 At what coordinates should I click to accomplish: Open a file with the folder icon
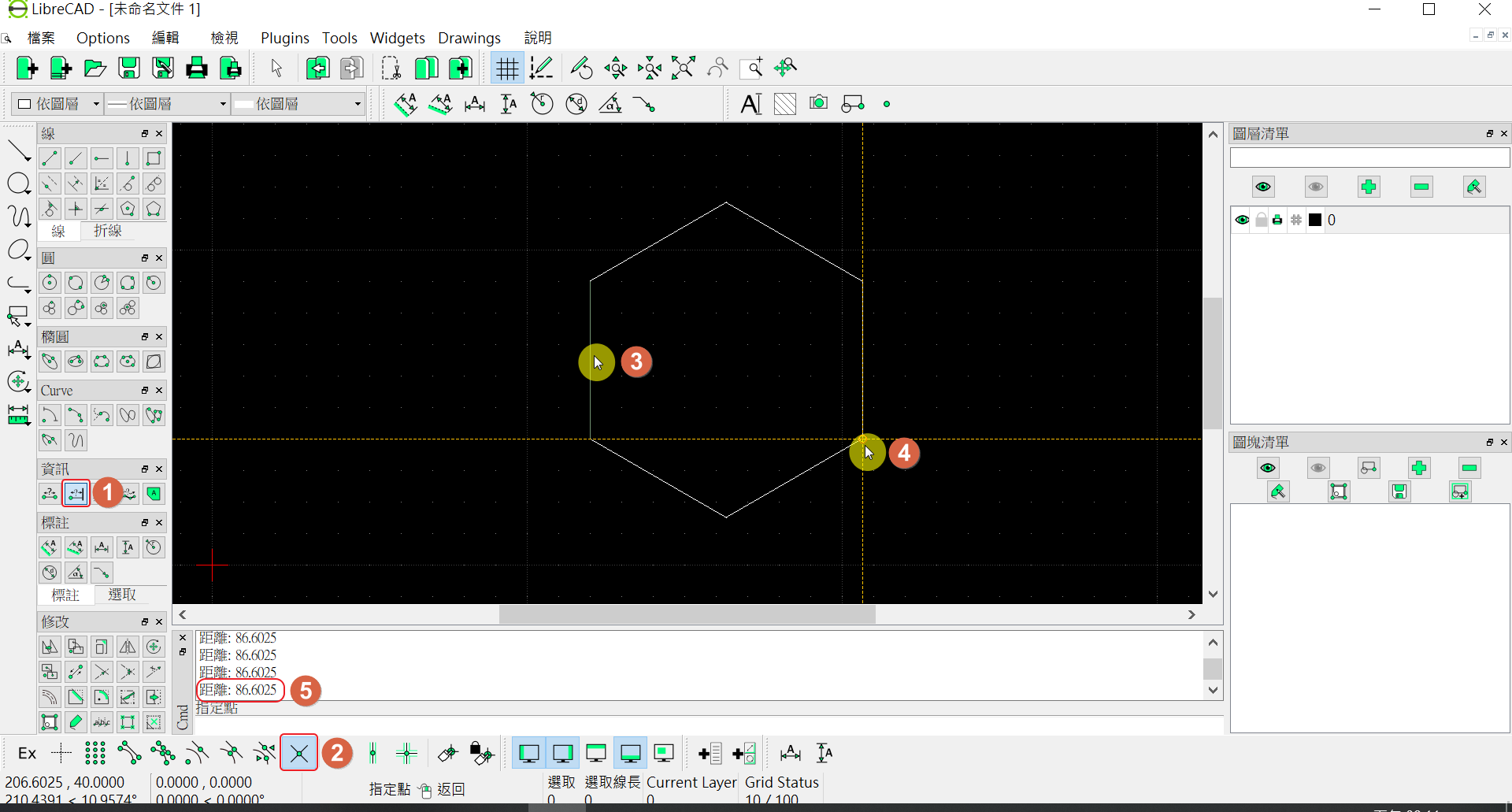point(94,69)
